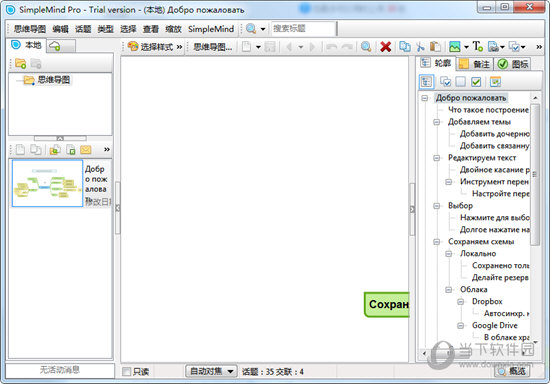Click the document link icon in toolbar

point(494,46)
